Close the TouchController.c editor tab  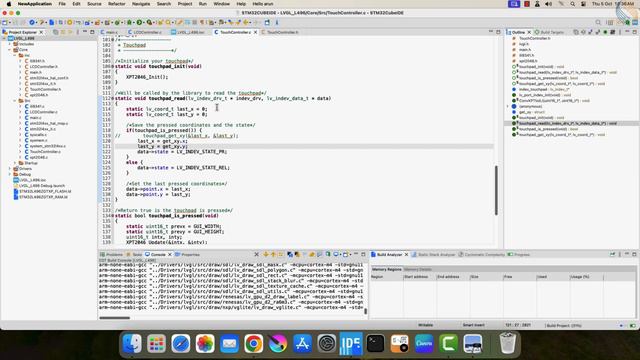coord(256,32)
